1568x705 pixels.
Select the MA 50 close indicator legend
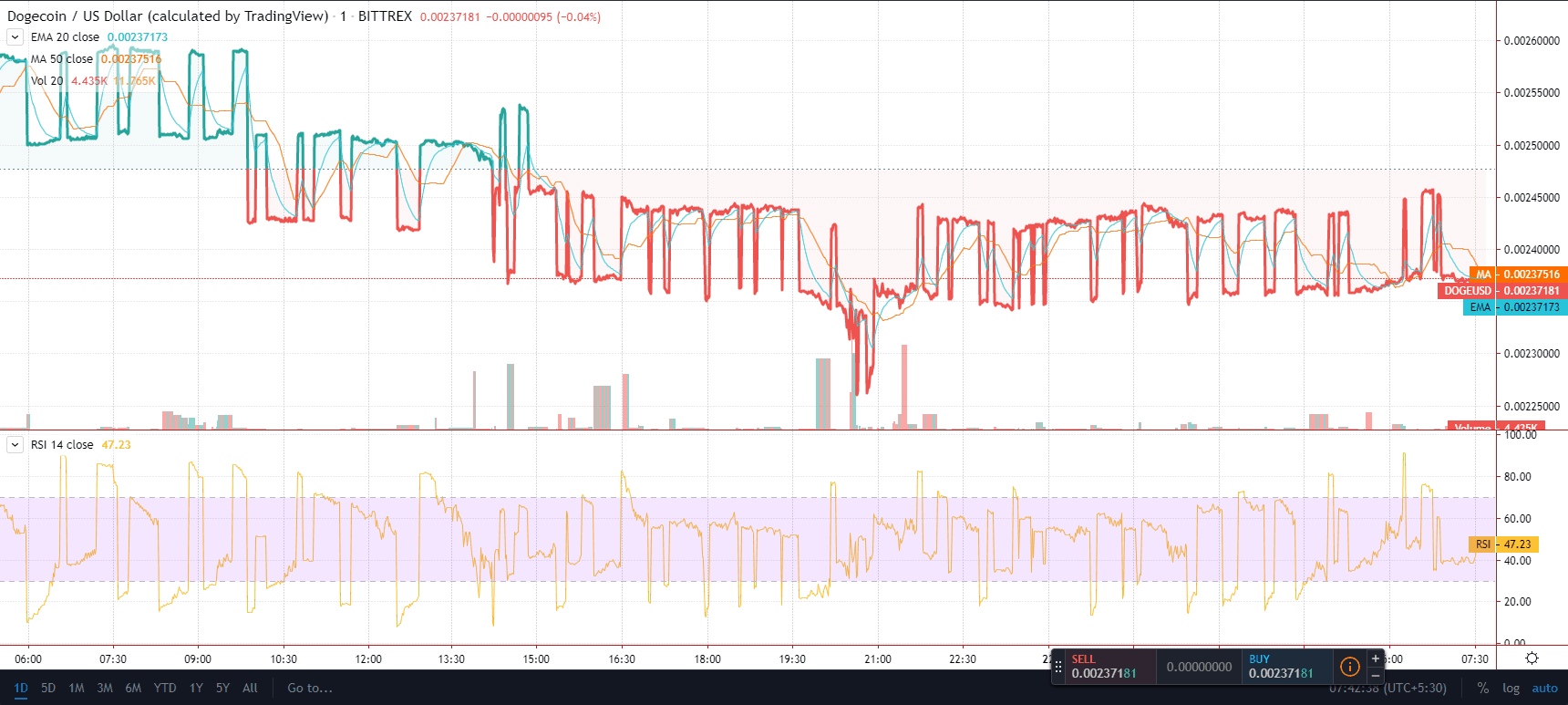click(x=62, y=59)
